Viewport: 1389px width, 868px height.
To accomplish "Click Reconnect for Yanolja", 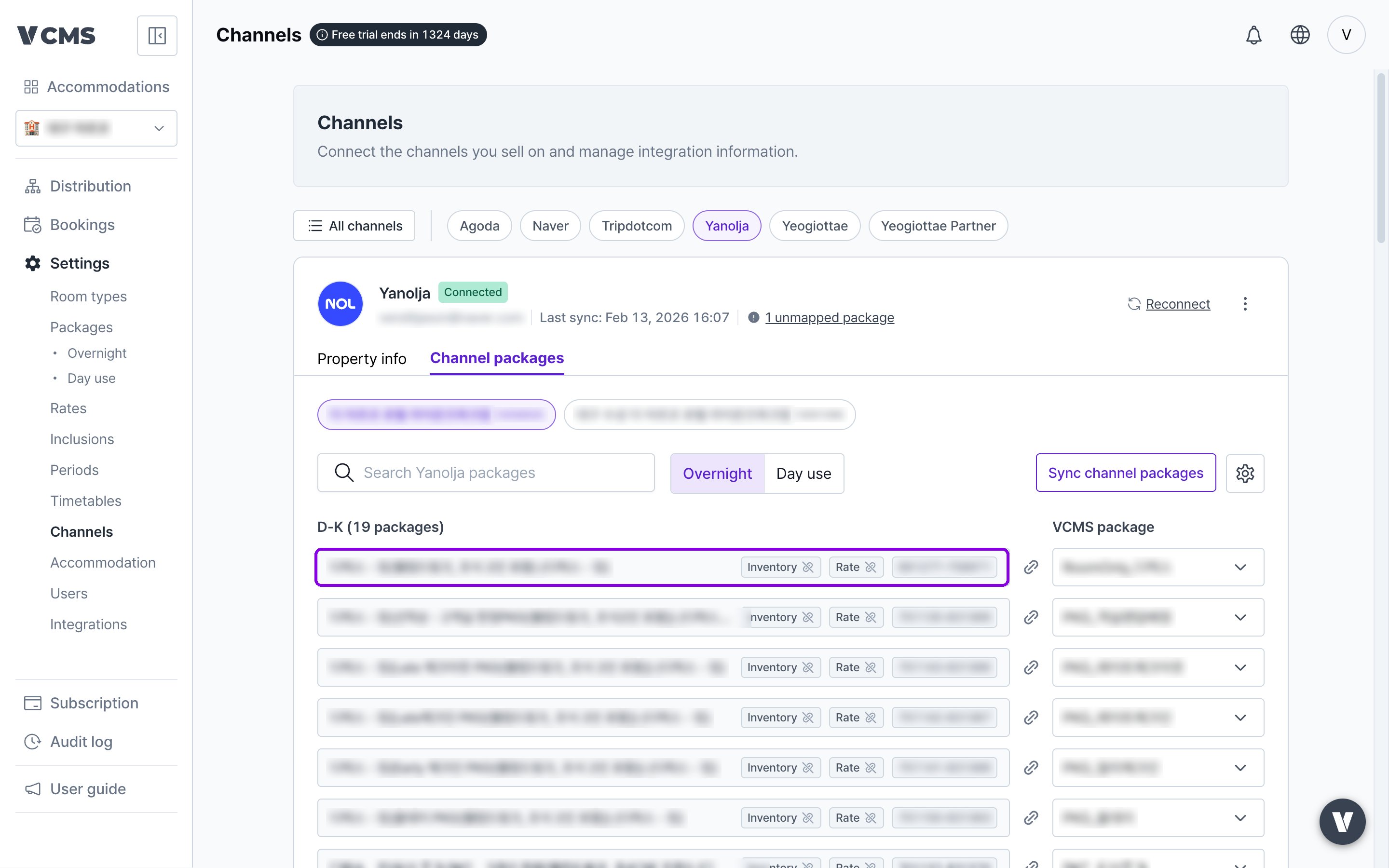I will [x=1169, y=304].
